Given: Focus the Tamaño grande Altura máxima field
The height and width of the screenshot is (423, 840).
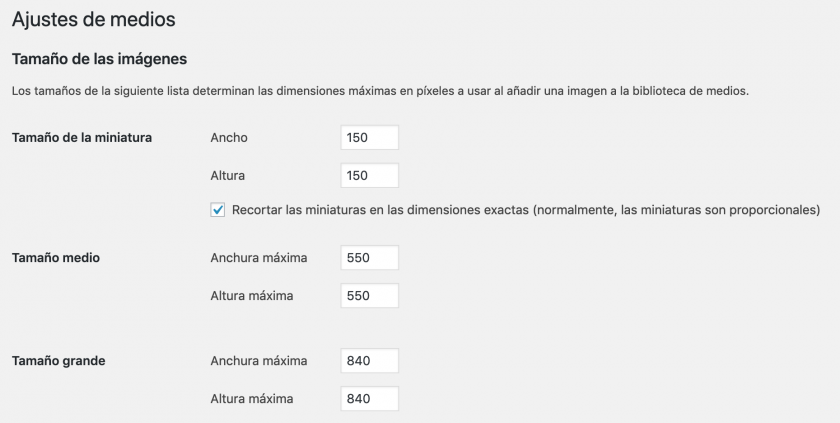Looking at the screenshot, I should point(369,399).
